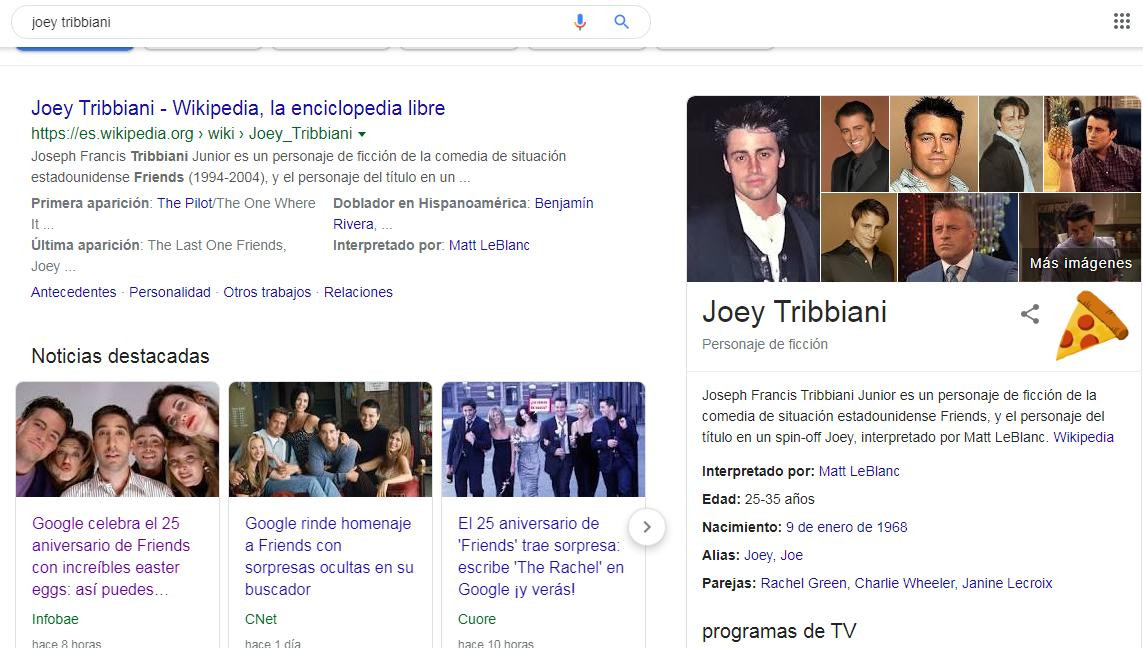Jump to the Relaciones section
The width and height of the screenshot is (1143, 648).
point(358,292)
